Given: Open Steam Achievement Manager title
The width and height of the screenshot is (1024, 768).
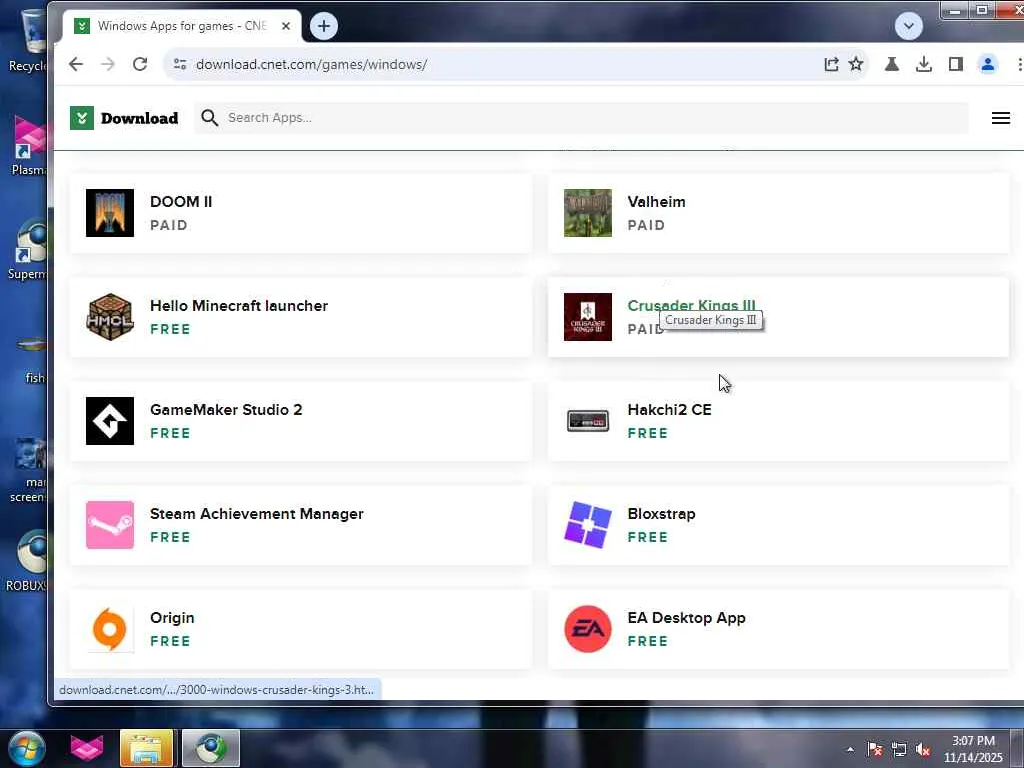Looking at the screenshot, I should 257,514.
